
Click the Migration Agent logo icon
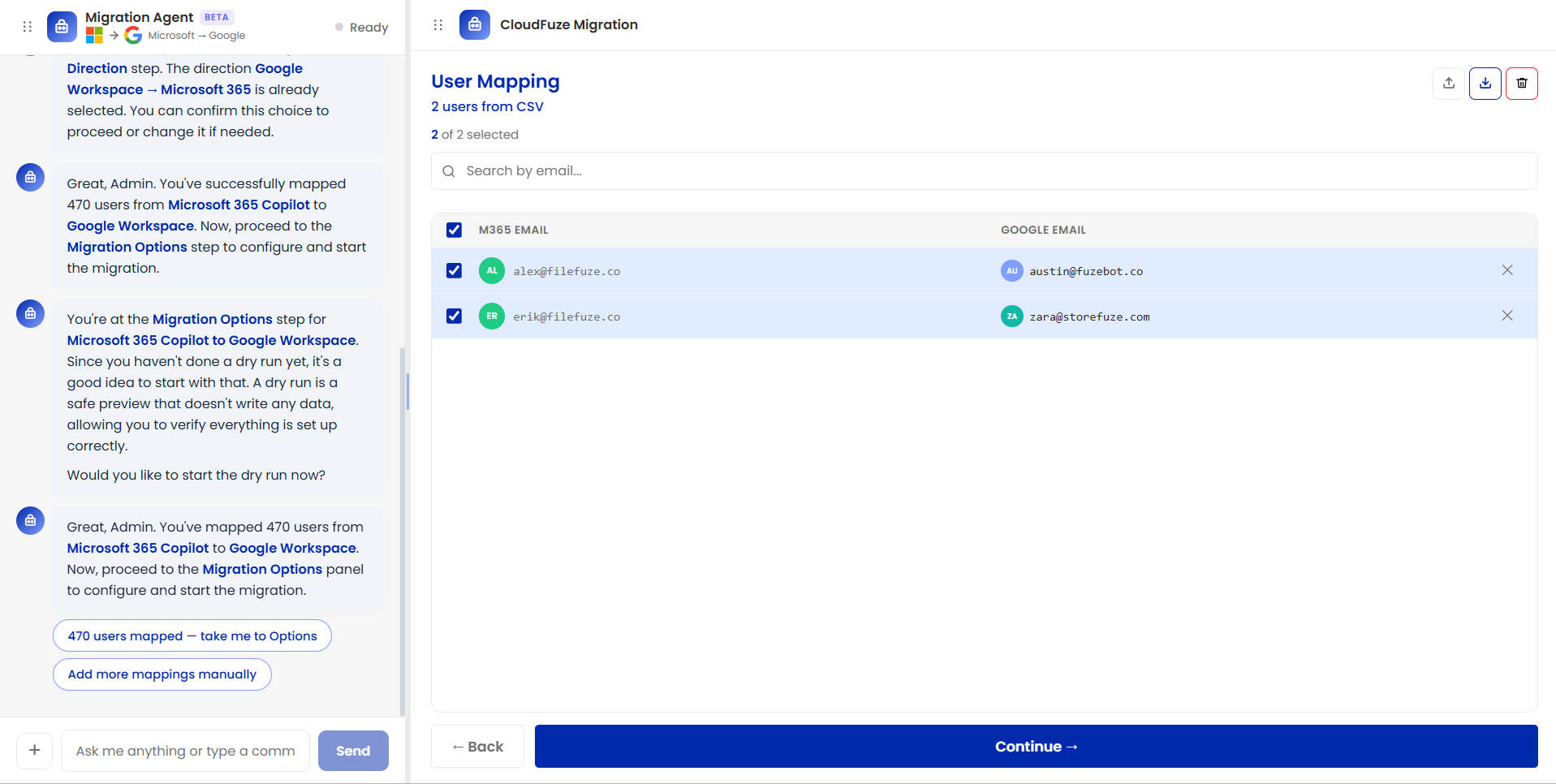(62, 27)
